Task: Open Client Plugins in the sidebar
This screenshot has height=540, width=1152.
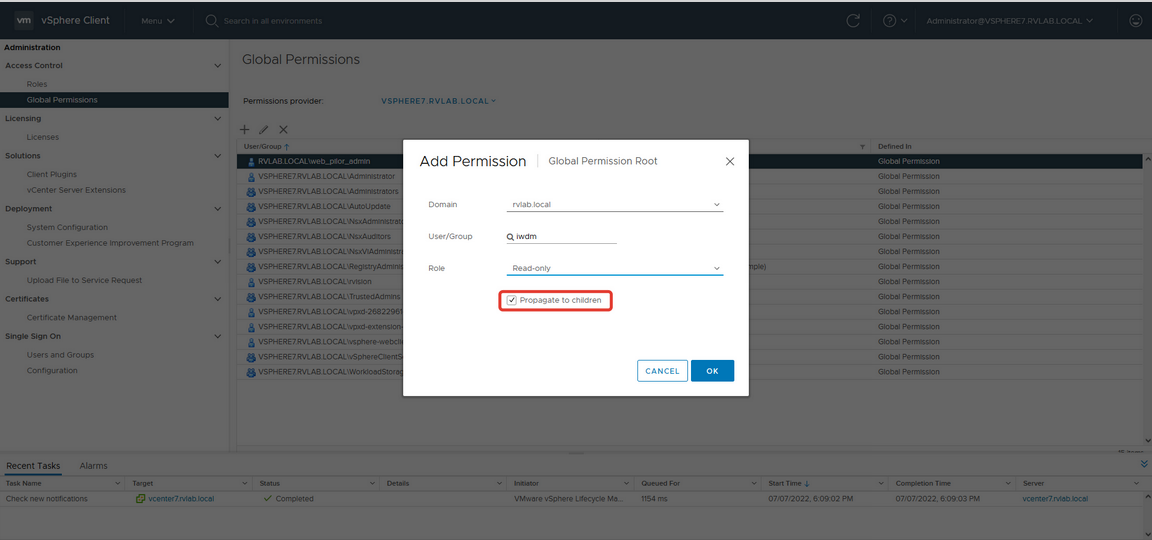Action: point(51,174)
